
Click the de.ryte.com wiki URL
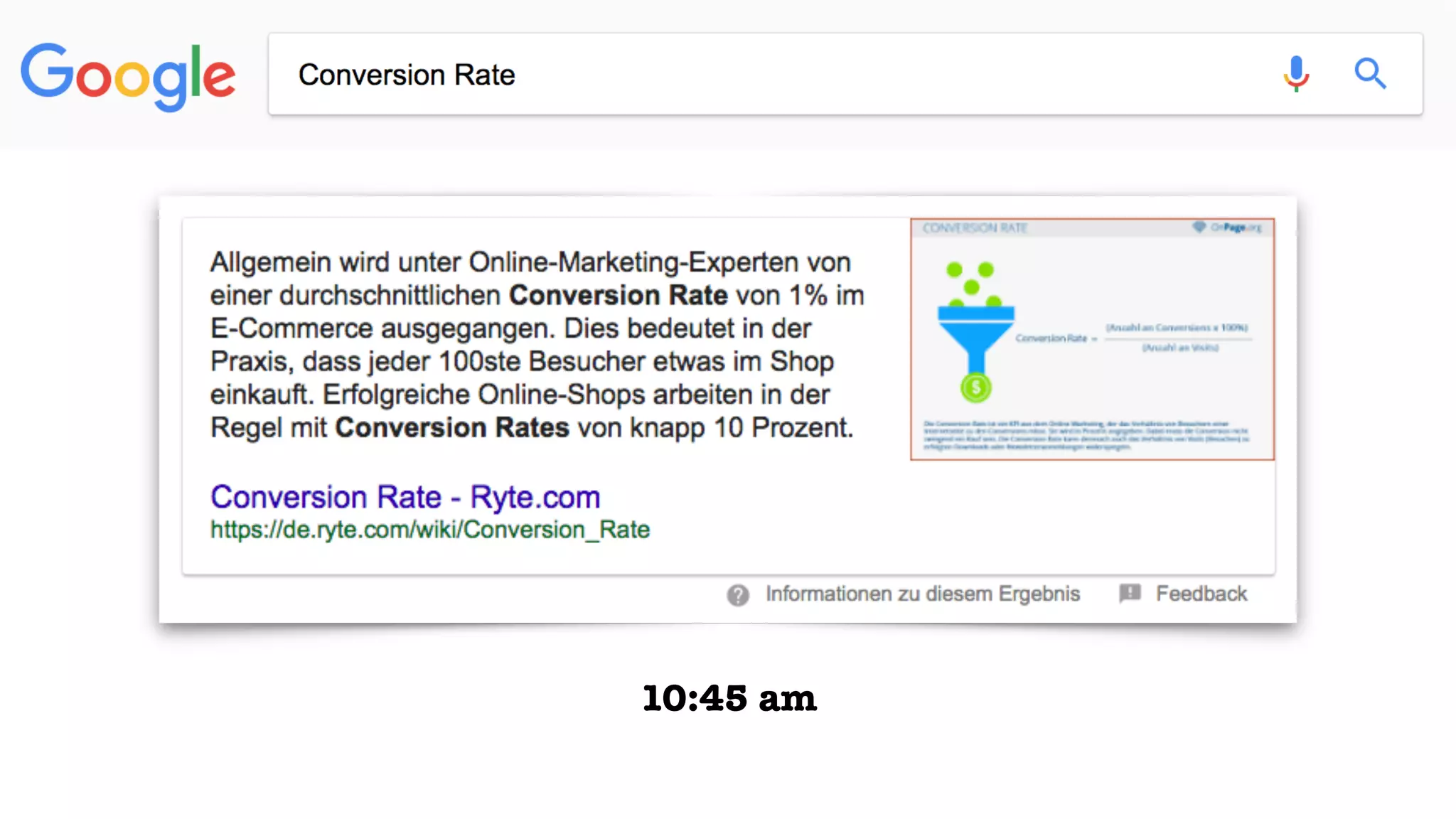point(429,530)
